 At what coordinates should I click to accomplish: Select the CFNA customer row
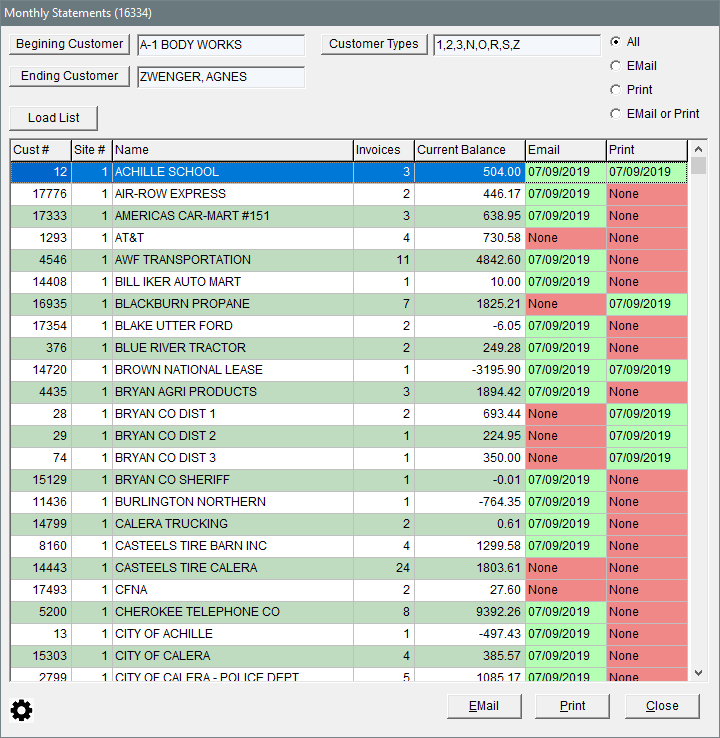349,590
